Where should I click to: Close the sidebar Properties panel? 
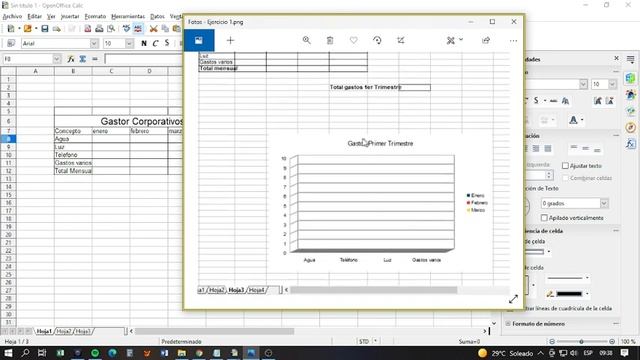click(616, 59)
